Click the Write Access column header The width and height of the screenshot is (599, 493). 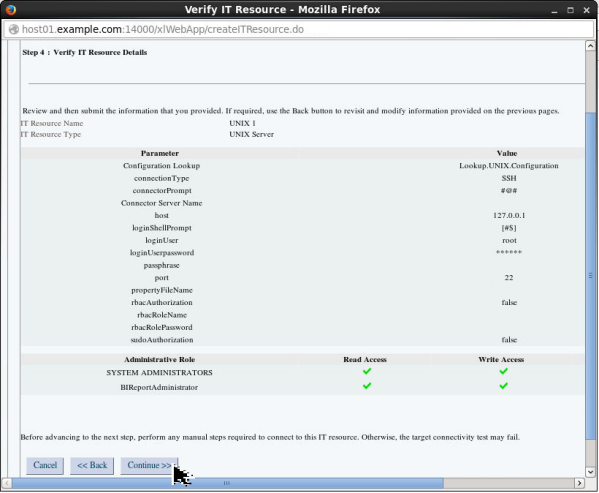click(501, 359)
